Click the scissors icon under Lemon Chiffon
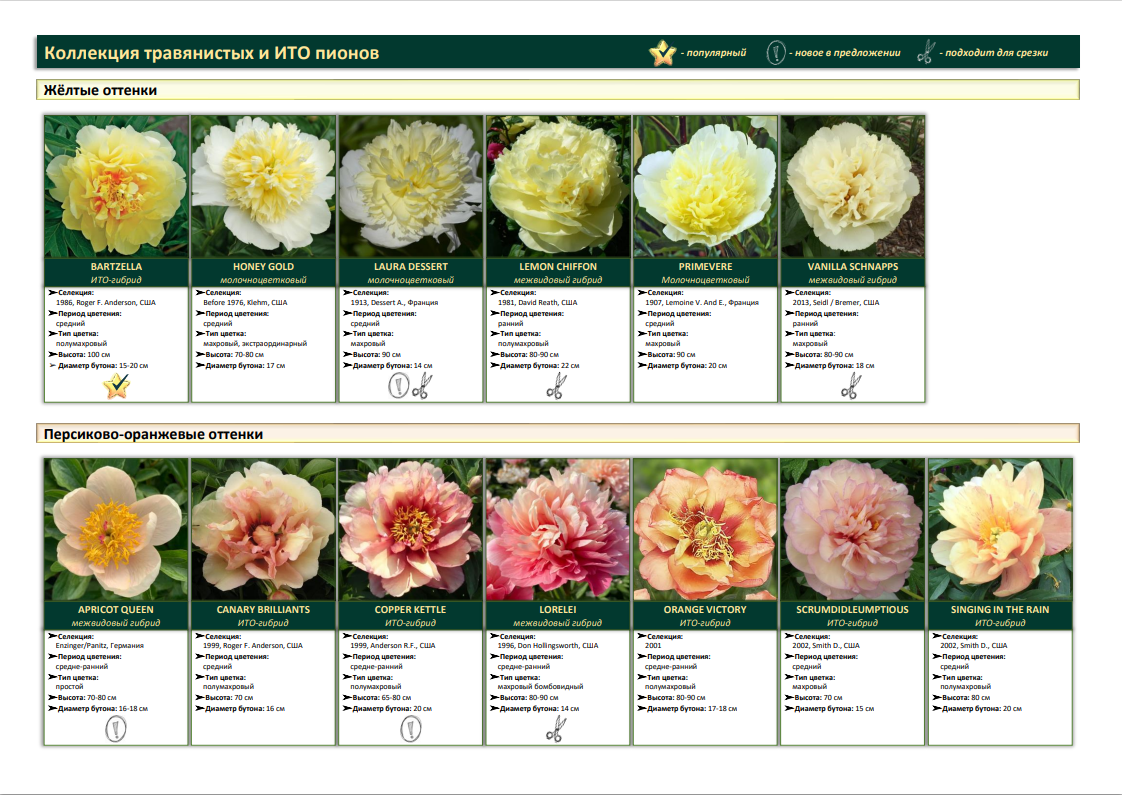This screenshot has height=795, width=1122. click(x=555, y=386)
